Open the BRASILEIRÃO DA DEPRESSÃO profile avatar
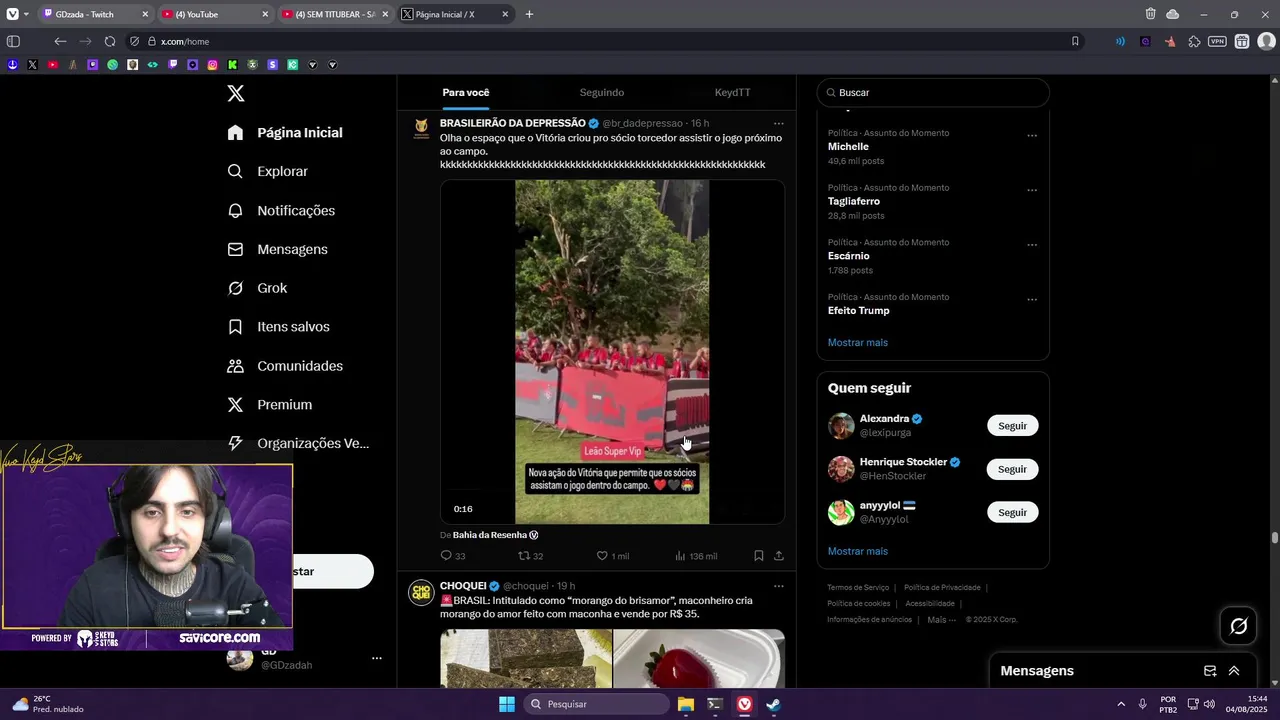This screenshot has height=720, width=1280. click(x=421, y=129)
